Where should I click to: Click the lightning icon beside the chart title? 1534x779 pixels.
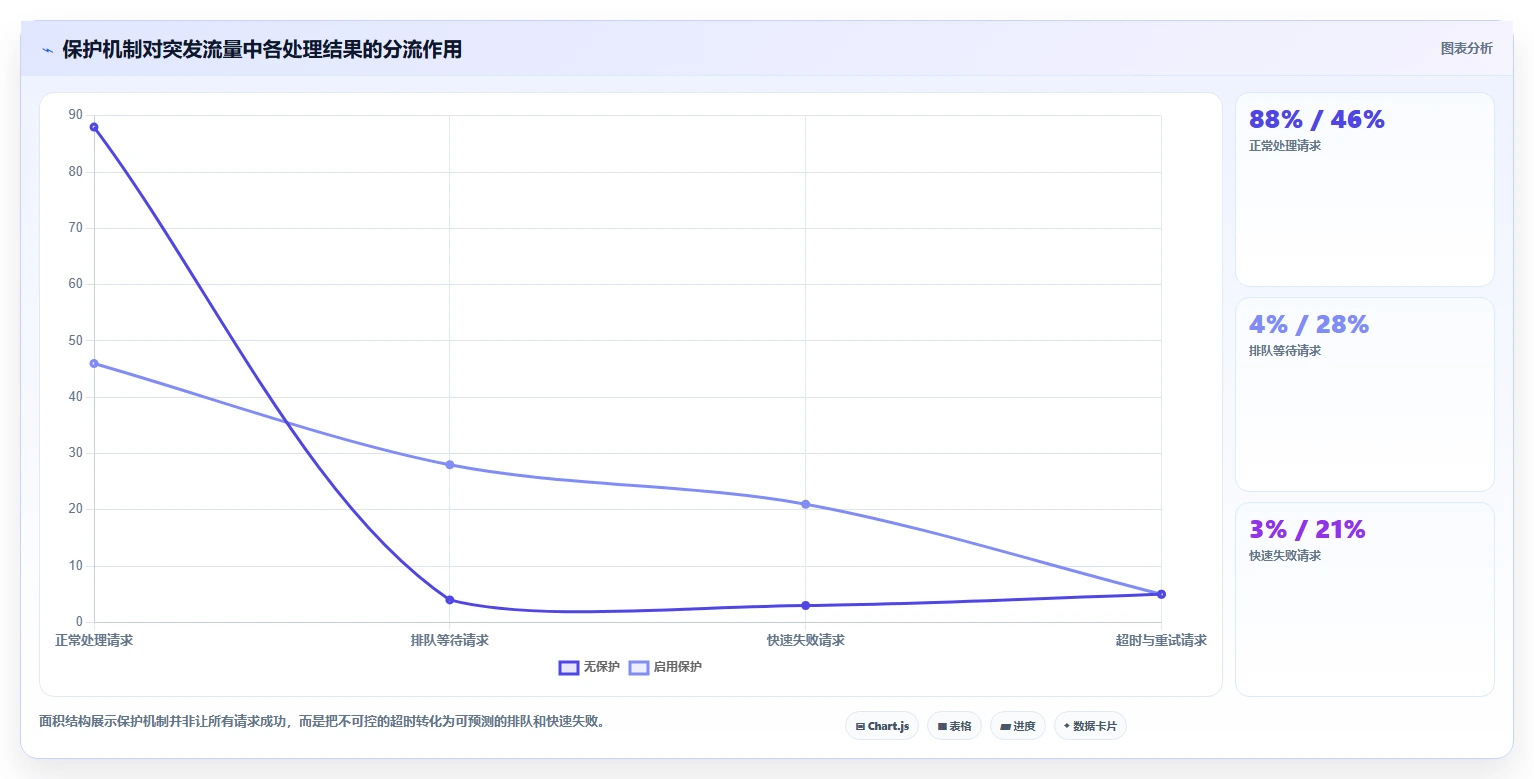pos(47,50)
